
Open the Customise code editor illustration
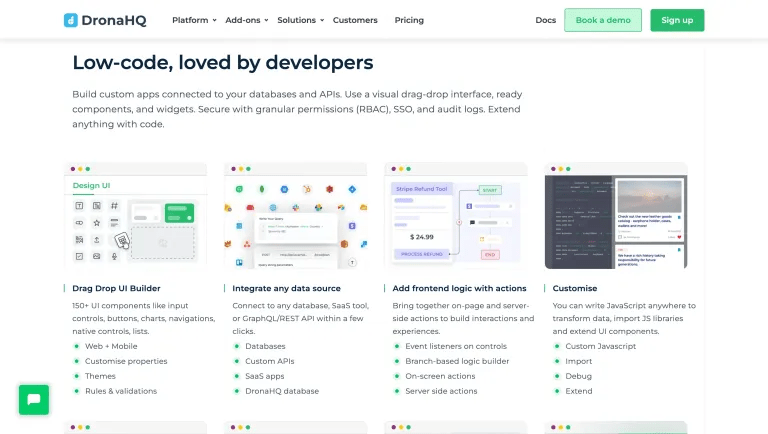[616, 216]
